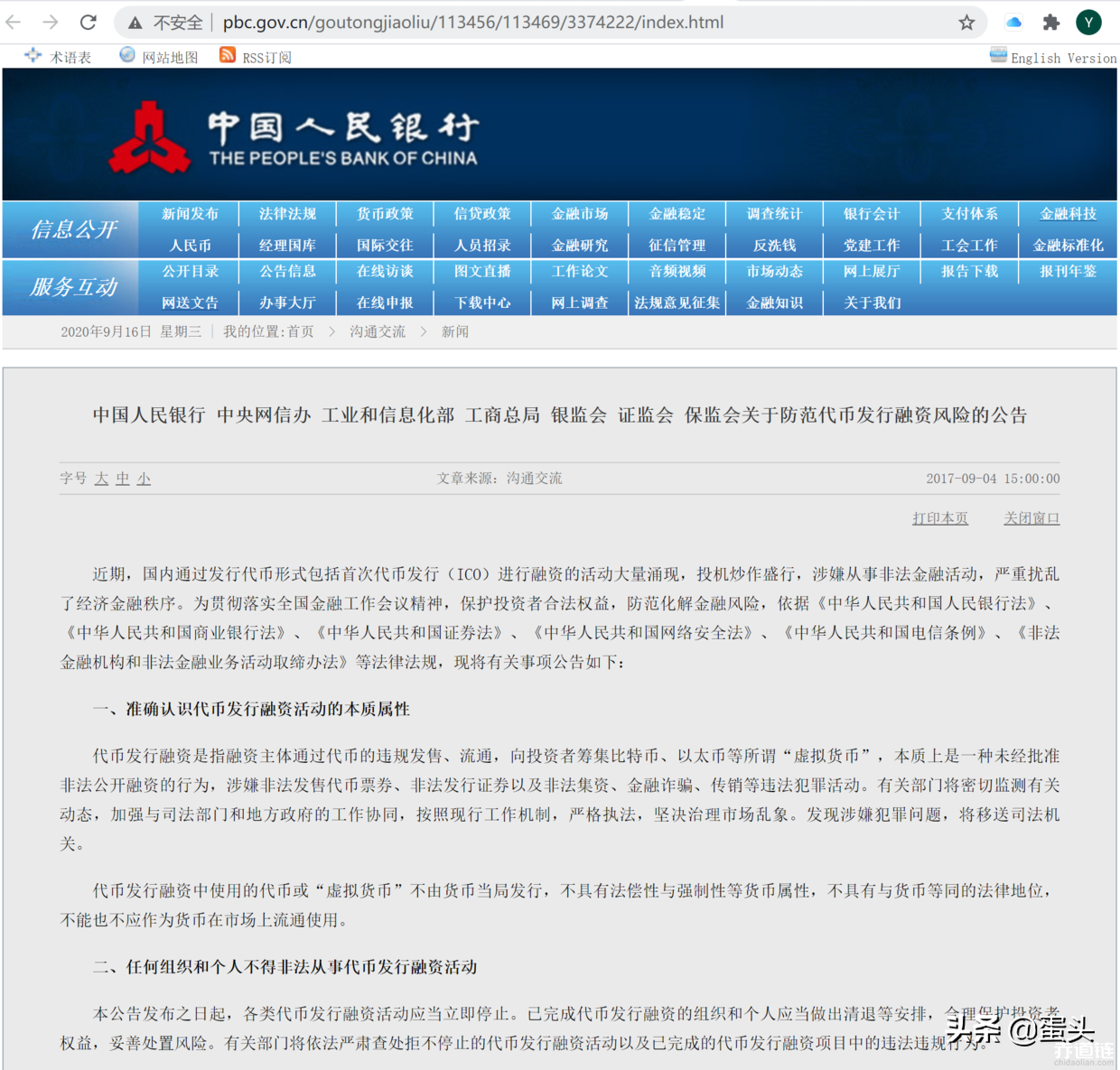This screenshot has height=1070, width=1120.
Task: Open 党建工作 menu item
Action: click(x=872, y=246)
